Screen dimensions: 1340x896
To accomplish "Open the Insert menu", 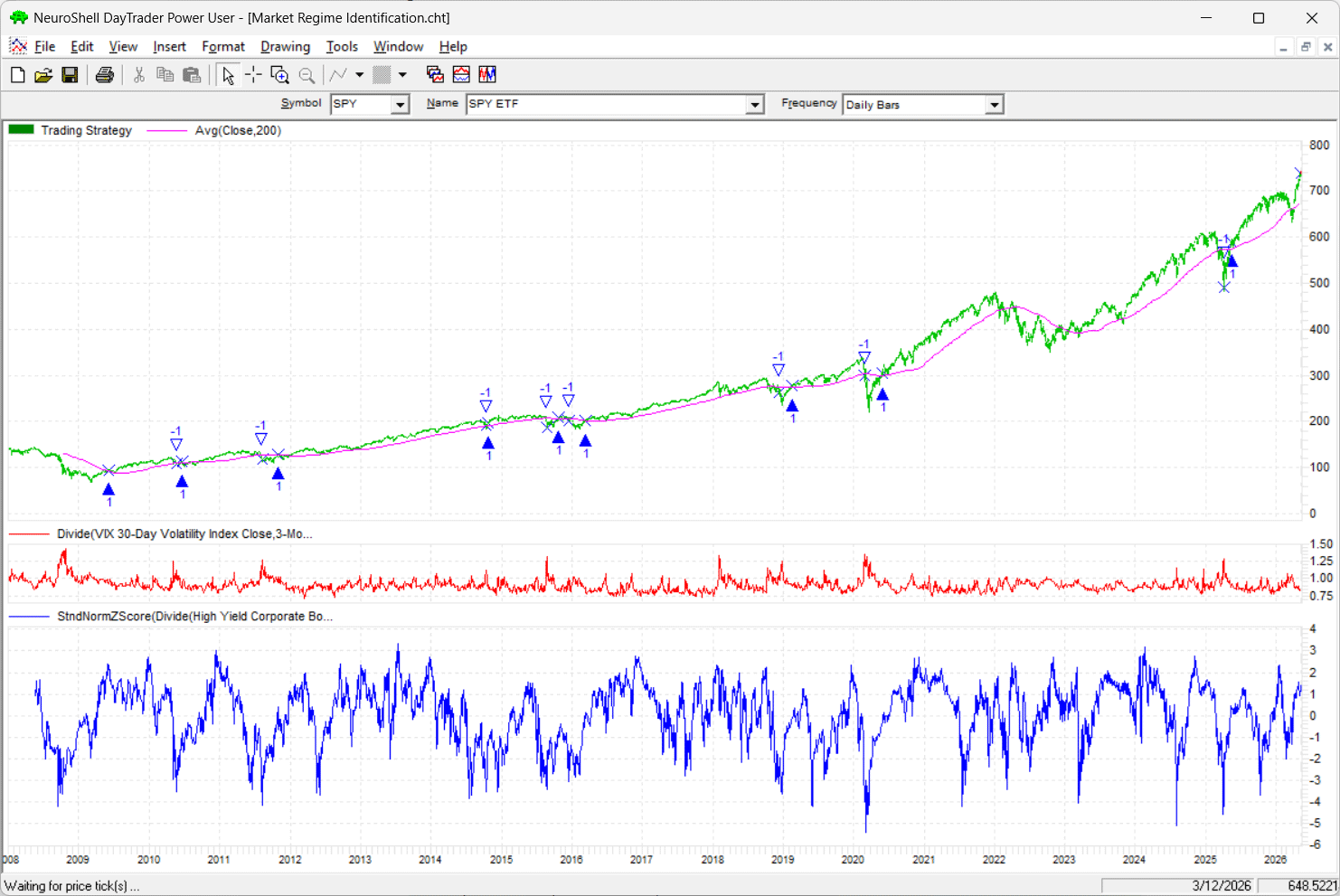I will [x=169, y=47].
